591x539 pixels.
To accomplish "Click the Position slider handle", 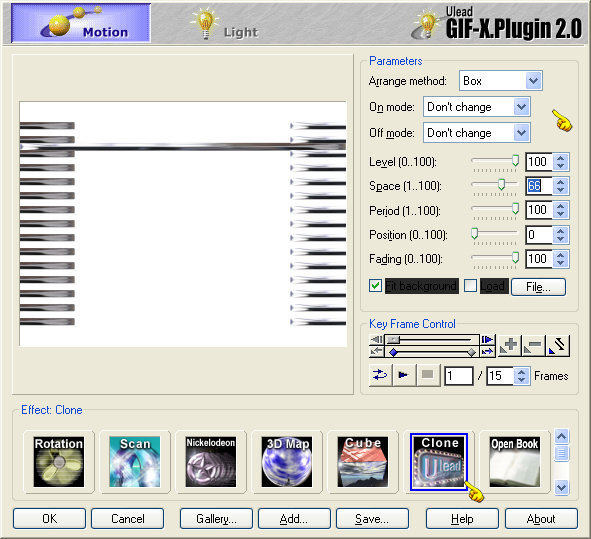I will point(475,233).
